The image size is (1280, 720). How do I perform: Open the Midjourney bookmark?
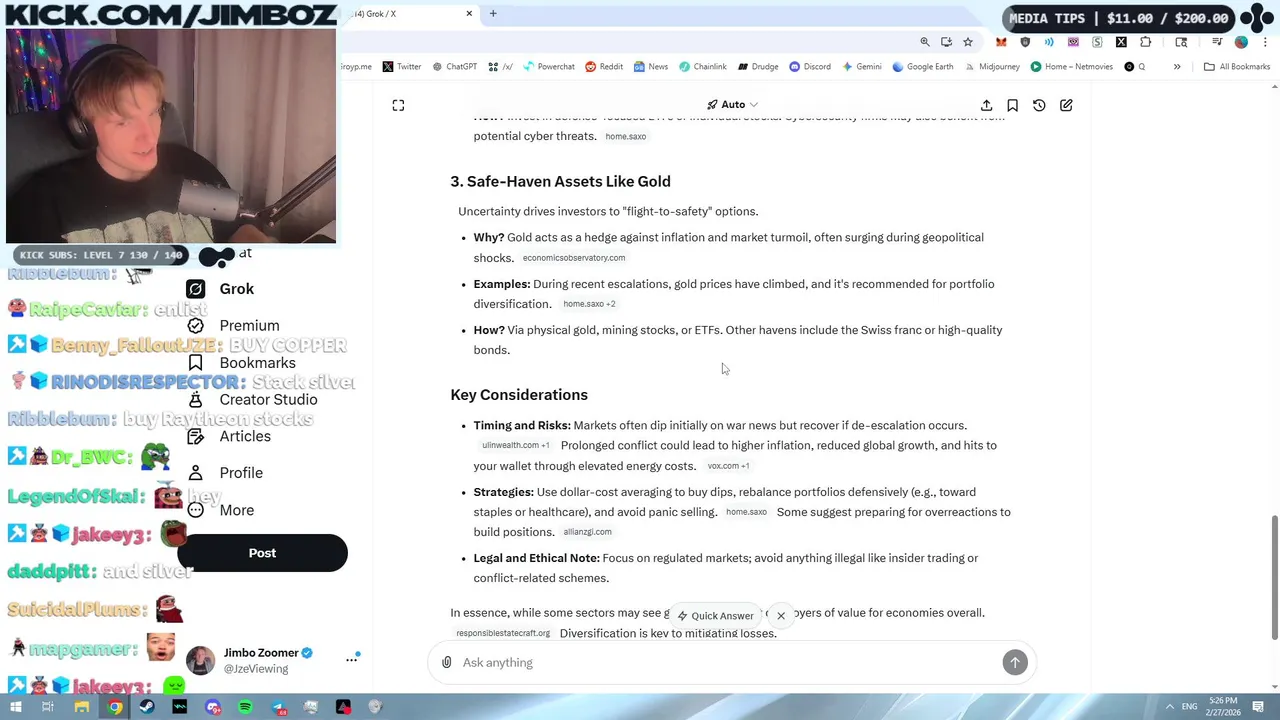992,67
